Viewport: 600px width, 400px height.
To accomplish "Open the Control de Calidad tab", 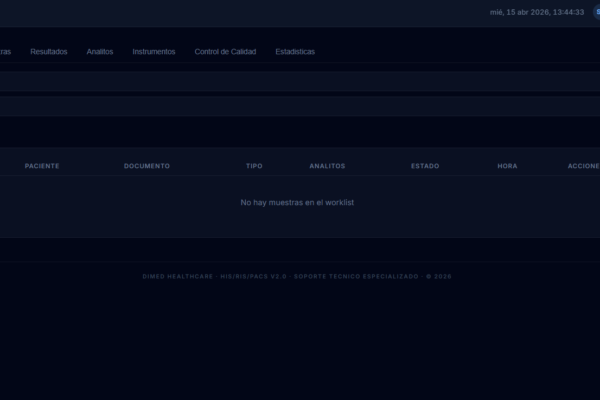I will [x=225, y=51].
